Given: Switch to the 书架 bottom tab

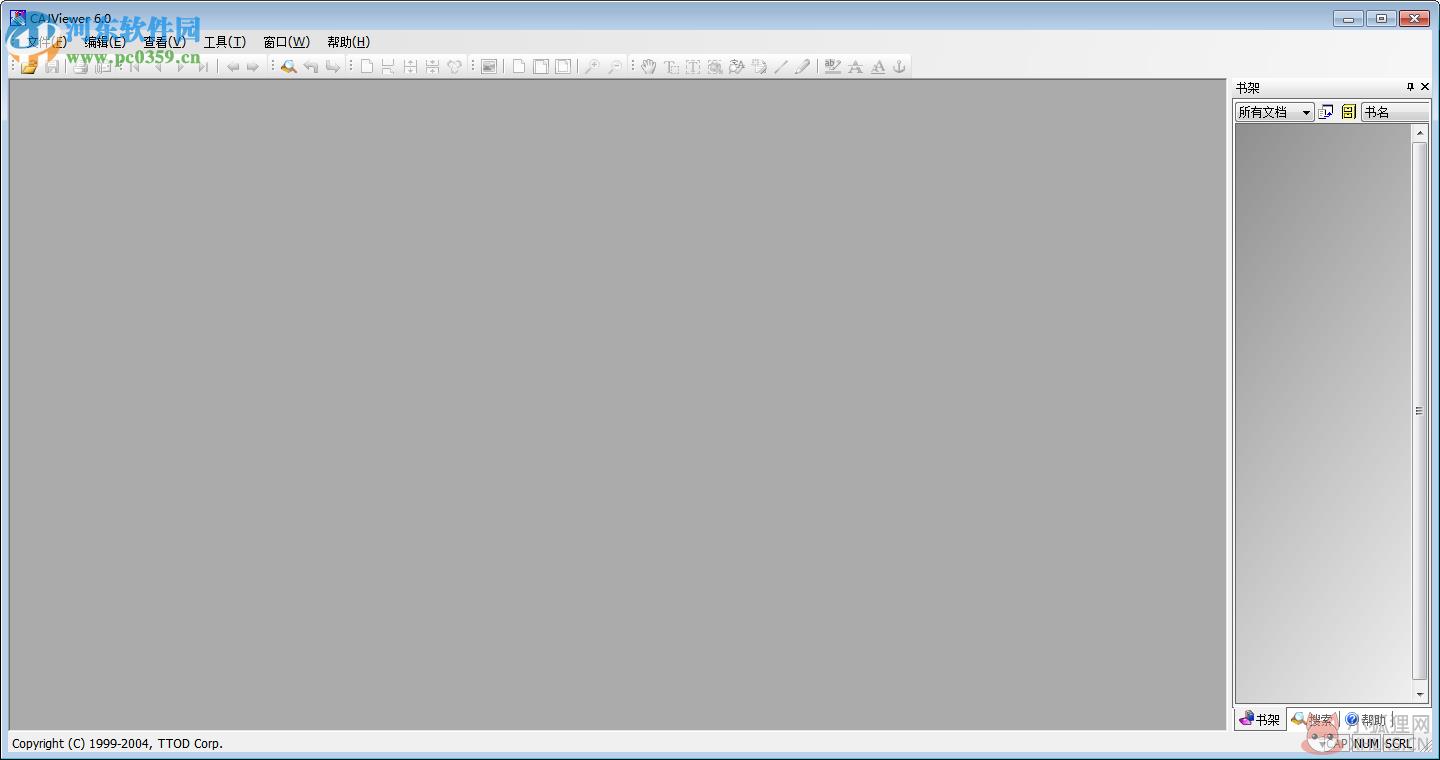Looking at the screenshot, I should pos(1260,719).
